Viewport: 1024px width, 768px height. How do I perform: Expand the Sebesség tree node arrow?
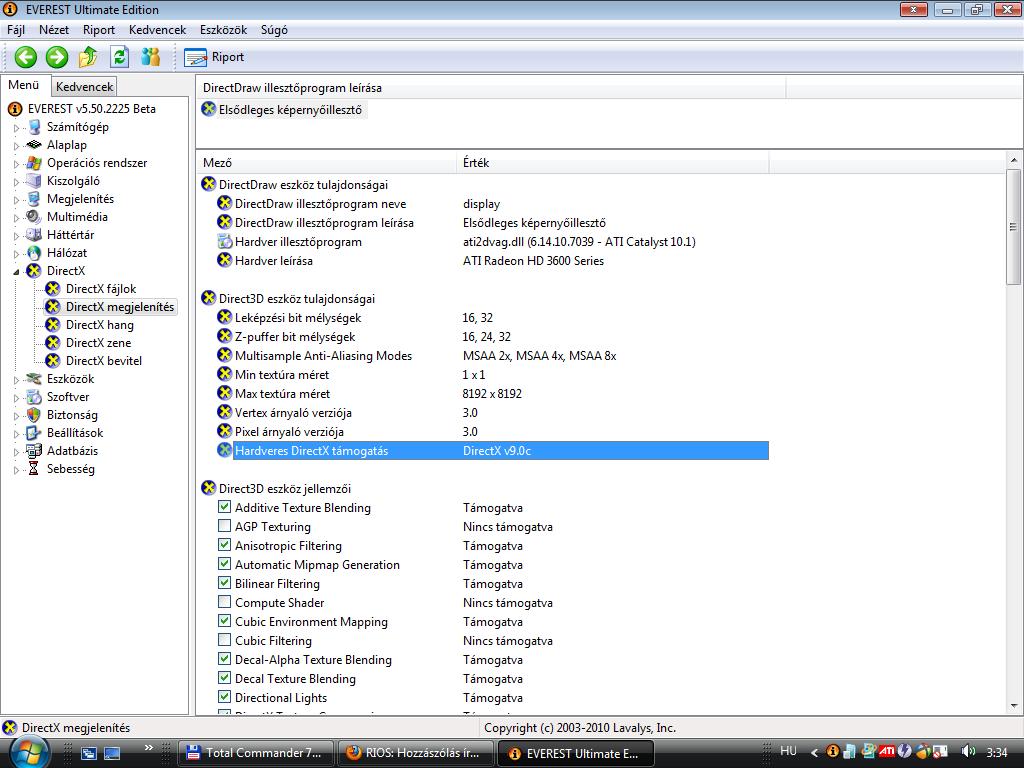point(16,470)
